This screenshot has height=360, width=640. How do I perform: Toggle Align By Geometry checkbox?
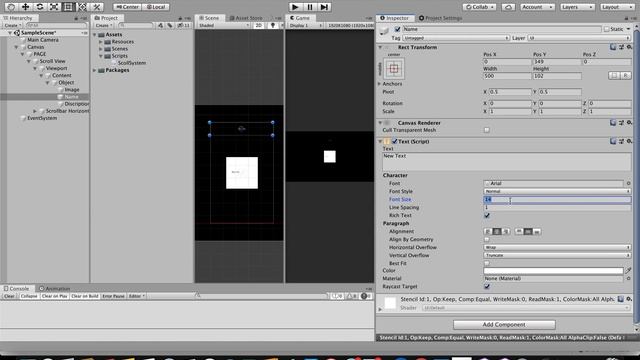coord(487,240)
